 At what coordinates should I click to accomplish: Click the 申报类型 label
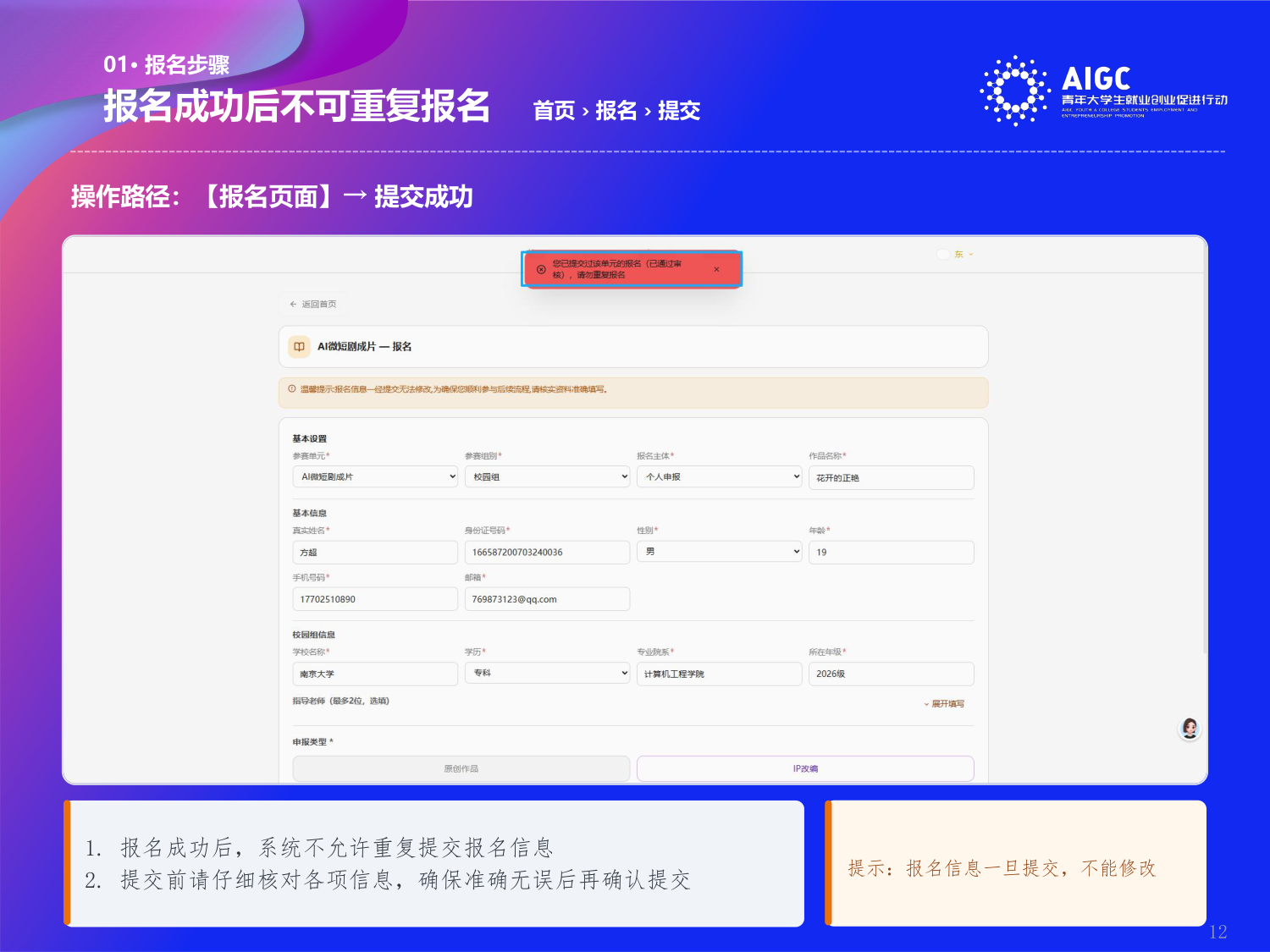(312, 742)
